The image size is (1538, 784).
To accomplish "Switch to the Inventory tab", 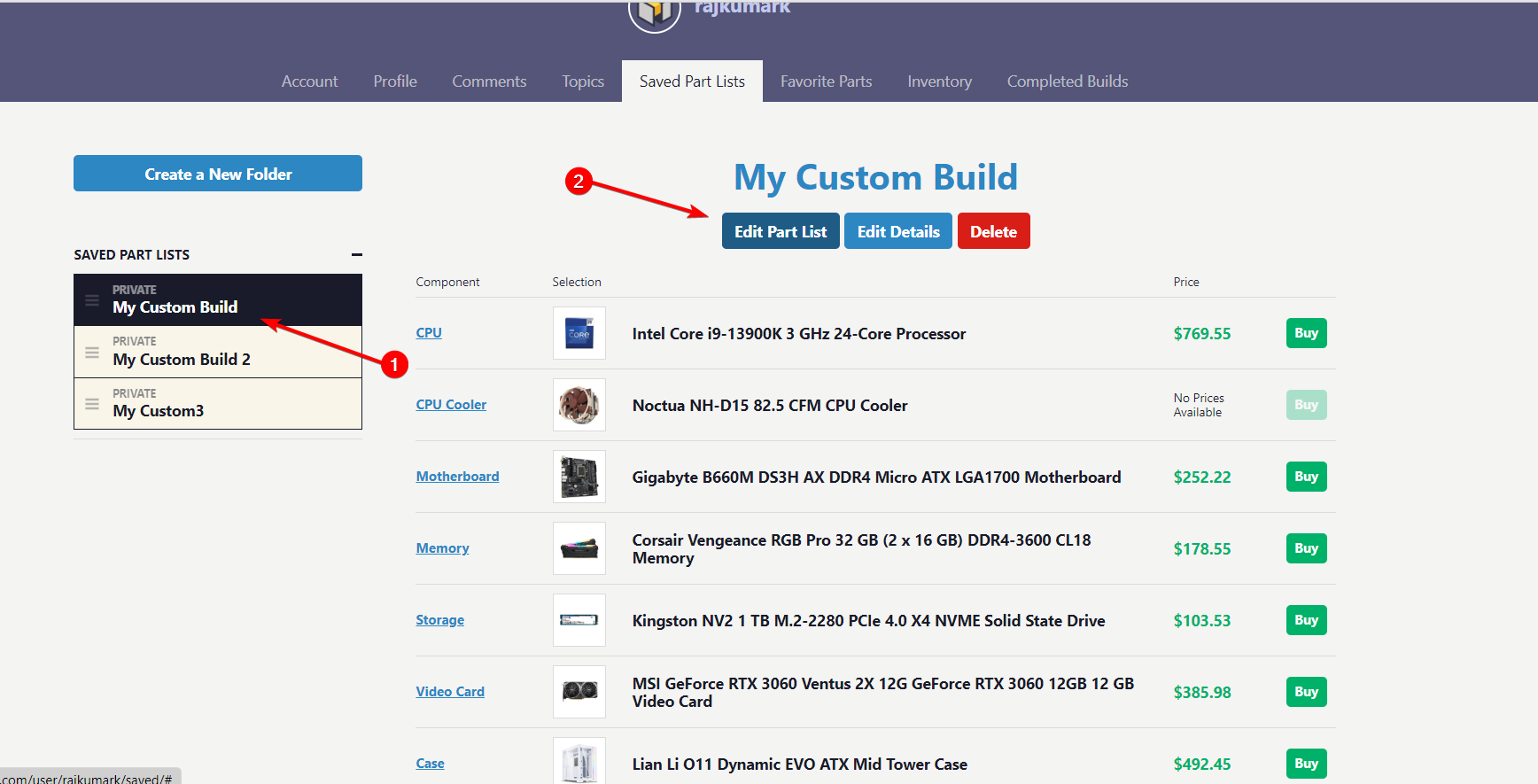I will point(940,82).
